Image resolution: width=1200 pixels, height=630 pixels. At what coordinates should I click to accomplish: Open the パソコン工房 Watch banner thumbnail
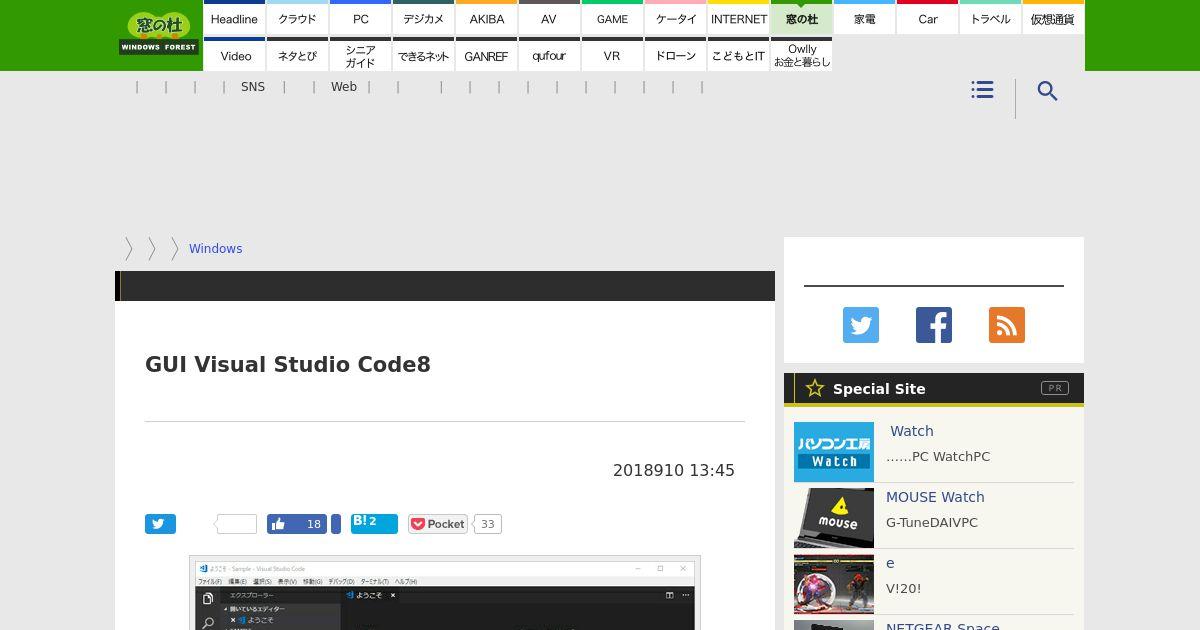[x=834, y=452]
